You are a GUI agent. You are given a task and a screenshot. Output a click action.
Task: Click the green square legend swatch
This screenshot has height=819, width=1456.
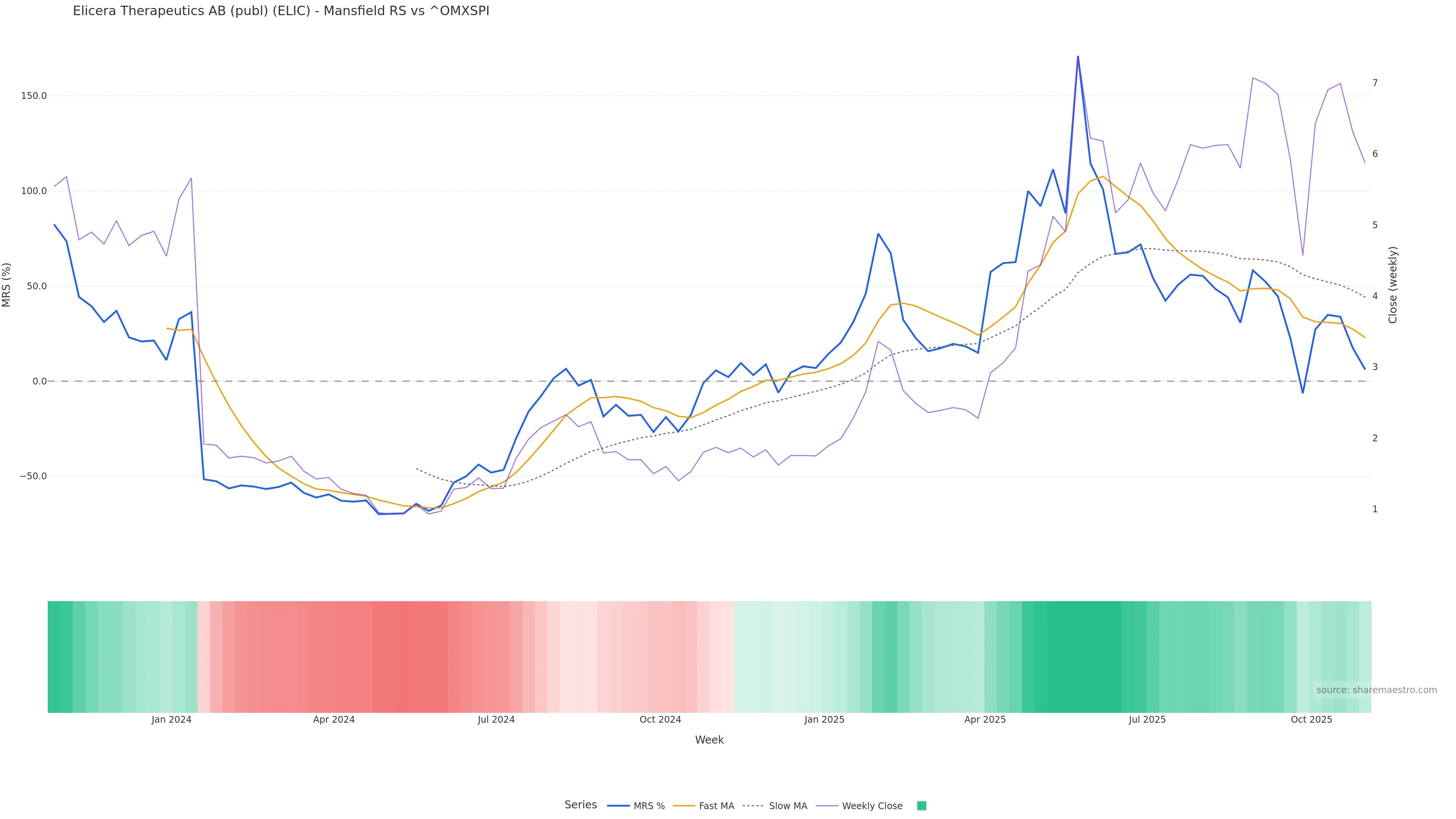921,806
